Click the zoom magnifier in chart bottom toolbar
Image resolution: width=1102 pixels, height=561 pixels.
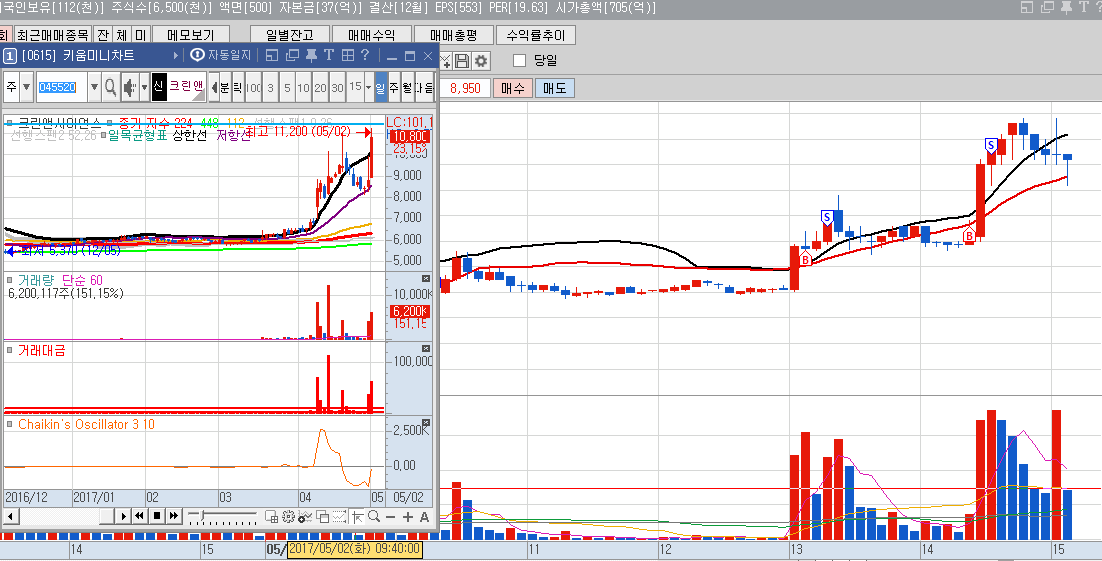372,516
